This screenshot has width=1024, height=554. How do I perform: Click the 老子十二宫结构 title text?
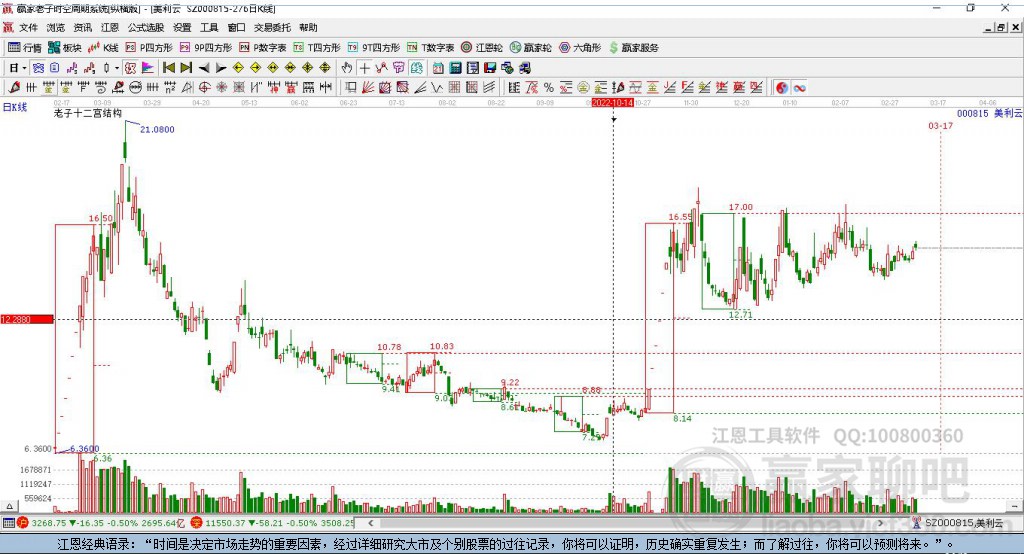pos(88,113)
